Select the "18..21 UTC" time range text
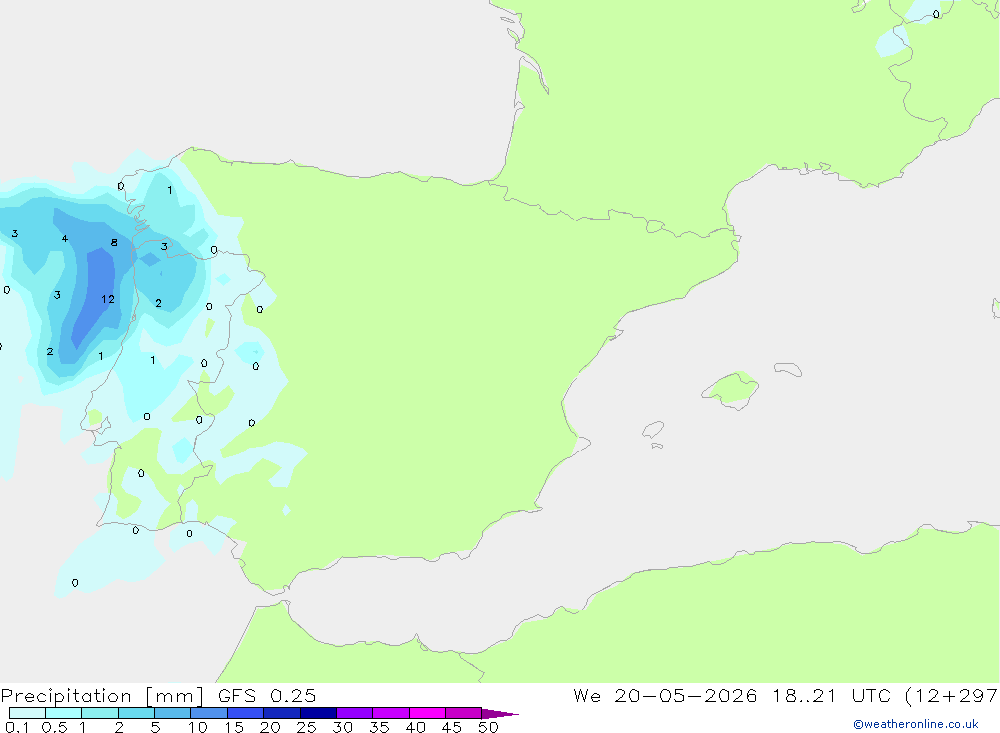The image size is (1000, 733). (831, 695)
